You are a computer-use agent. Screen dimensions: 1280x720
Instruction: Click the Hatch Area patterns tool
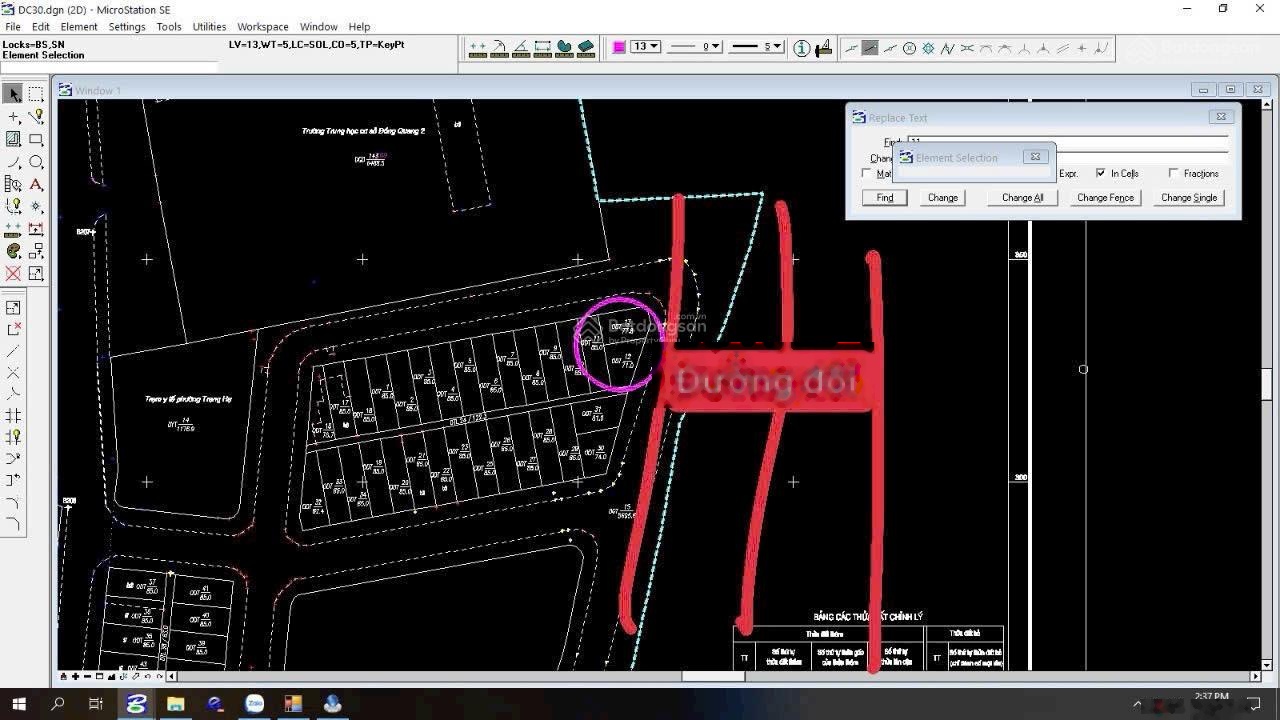point(13,140)
